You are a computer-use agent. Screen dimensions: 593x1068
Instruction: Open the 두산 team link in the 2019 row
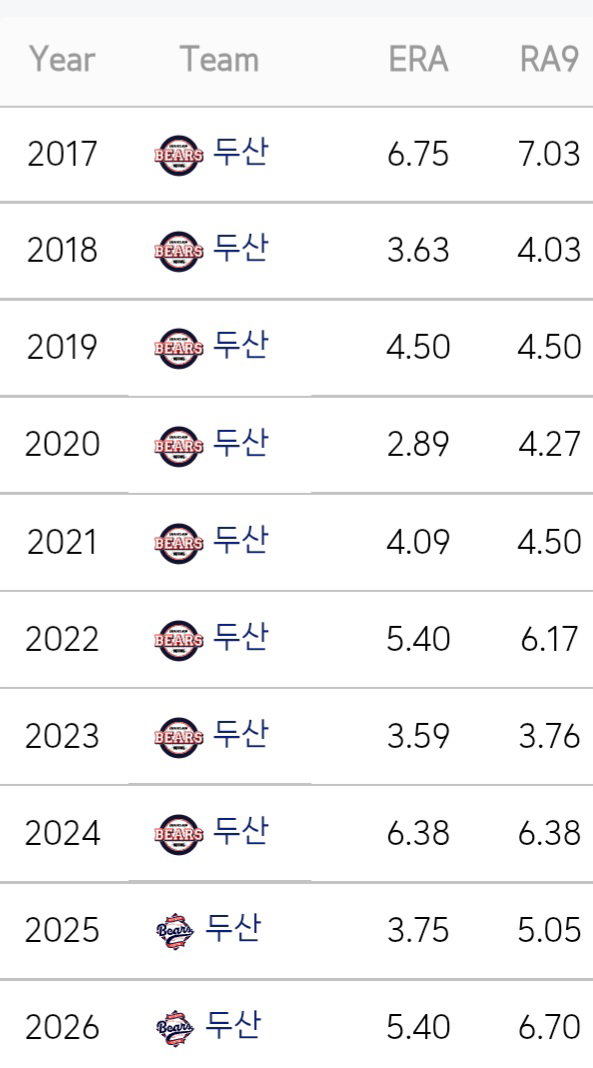coord(240,345)
